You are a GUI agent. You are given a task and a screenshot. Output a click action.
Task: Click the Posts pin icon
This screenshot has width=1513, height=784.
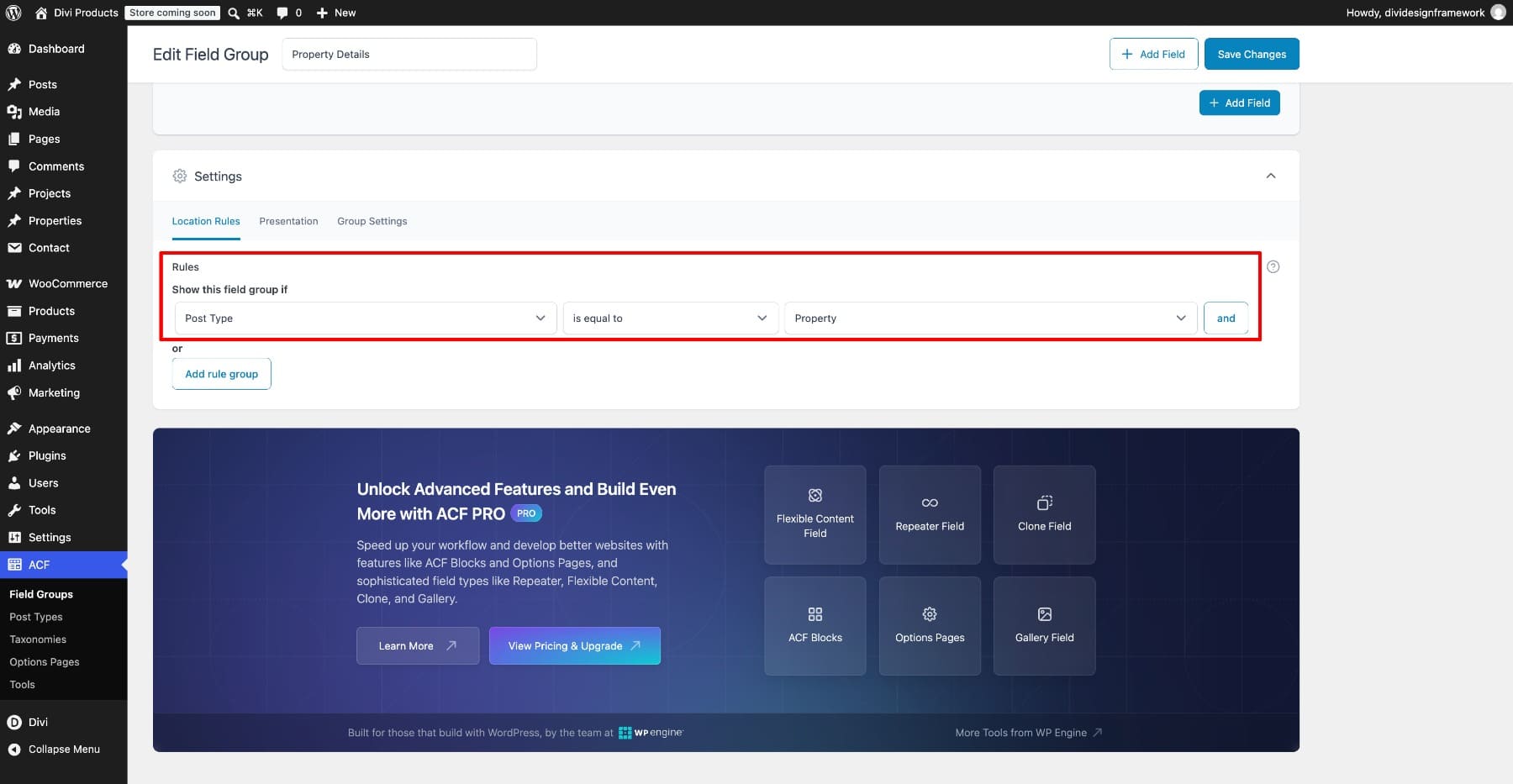(x=14, y=84)
